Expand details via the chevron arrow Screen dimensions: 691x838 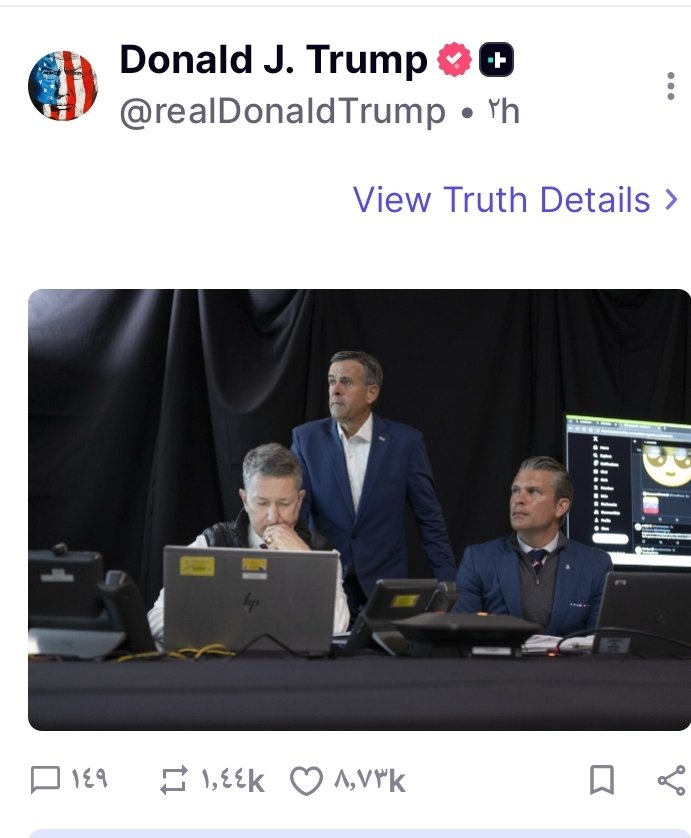[671, 199]
